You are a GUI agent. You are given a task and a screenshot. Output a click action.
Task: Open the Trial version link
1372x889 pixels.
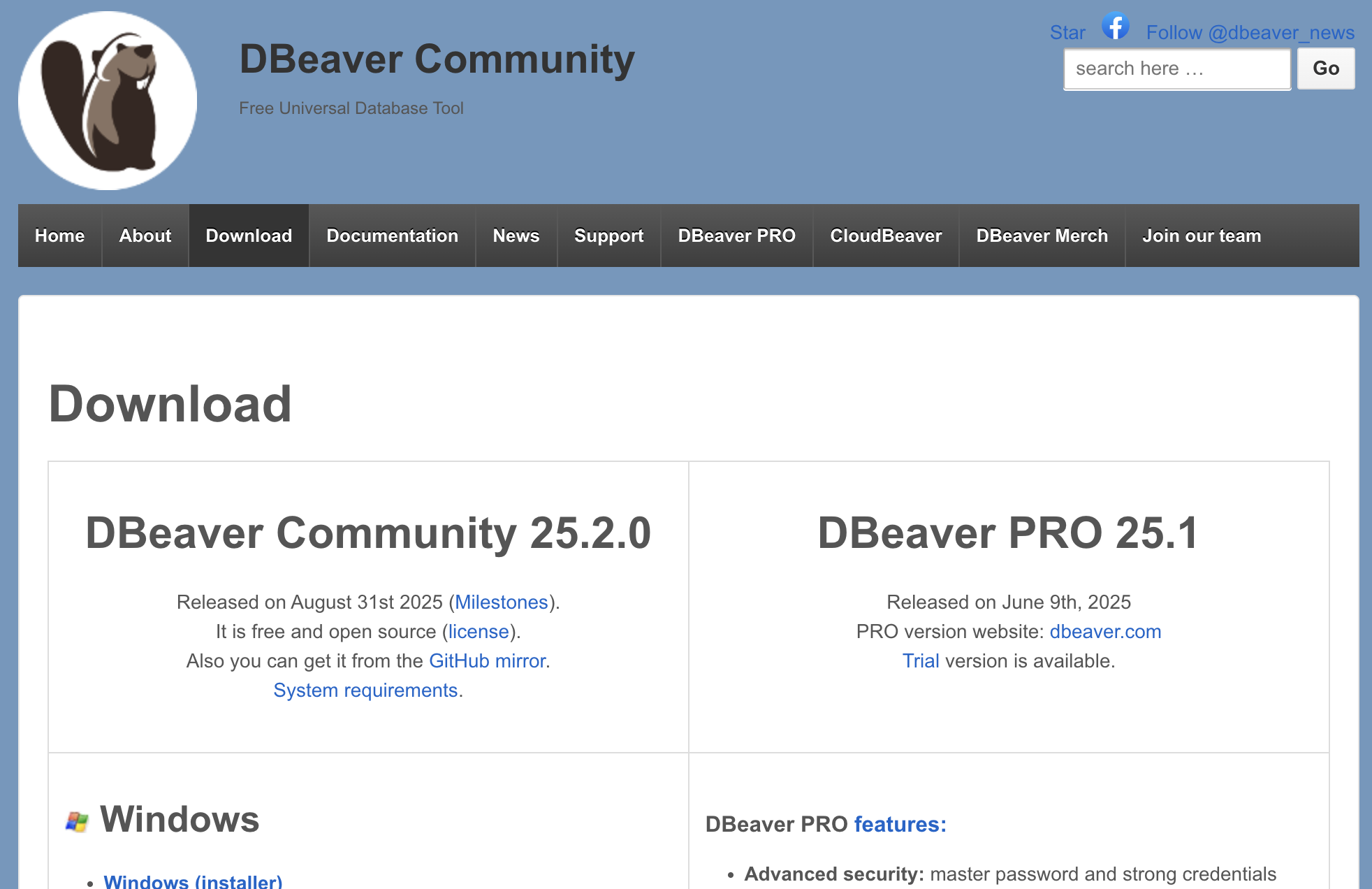pos(921,660)
